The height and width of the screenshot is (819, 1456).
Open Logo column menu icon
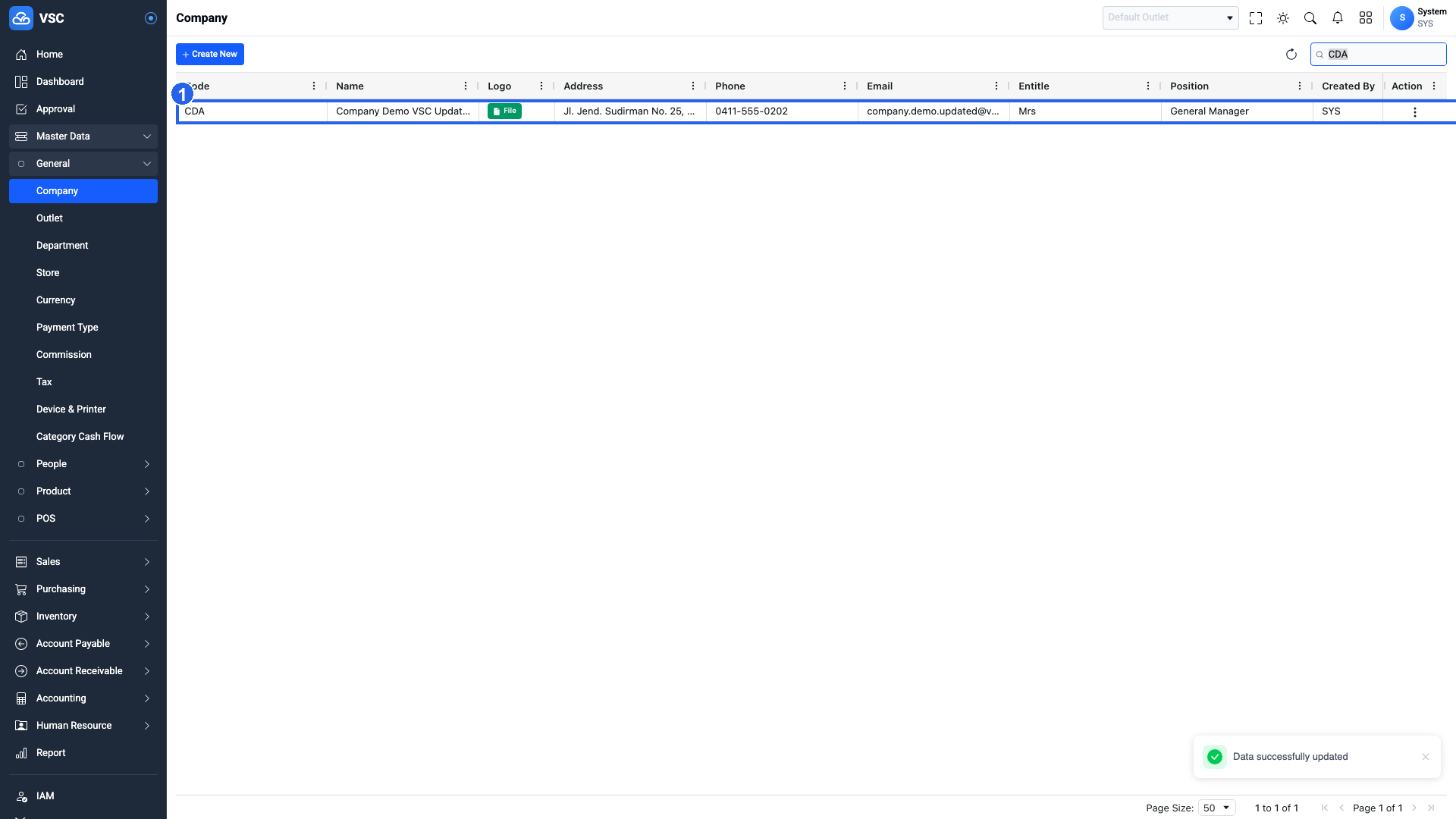point(541,86)
